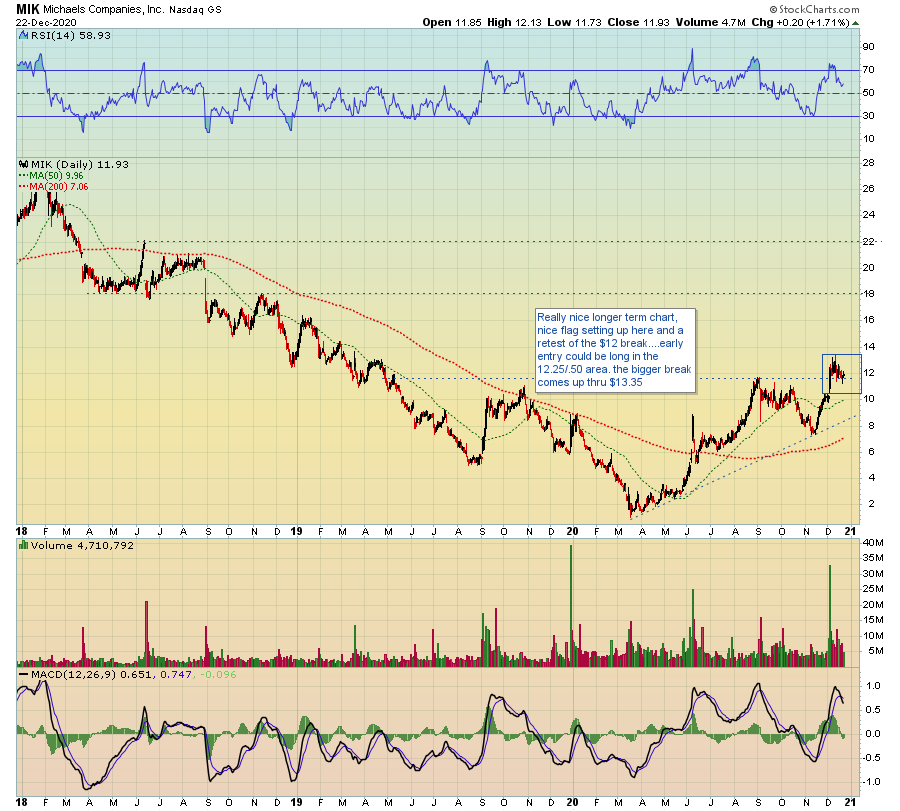Viewport: 900px width, 811px height.
Task: Click the -1.0 label on the MACD axis
Action: 871,782
